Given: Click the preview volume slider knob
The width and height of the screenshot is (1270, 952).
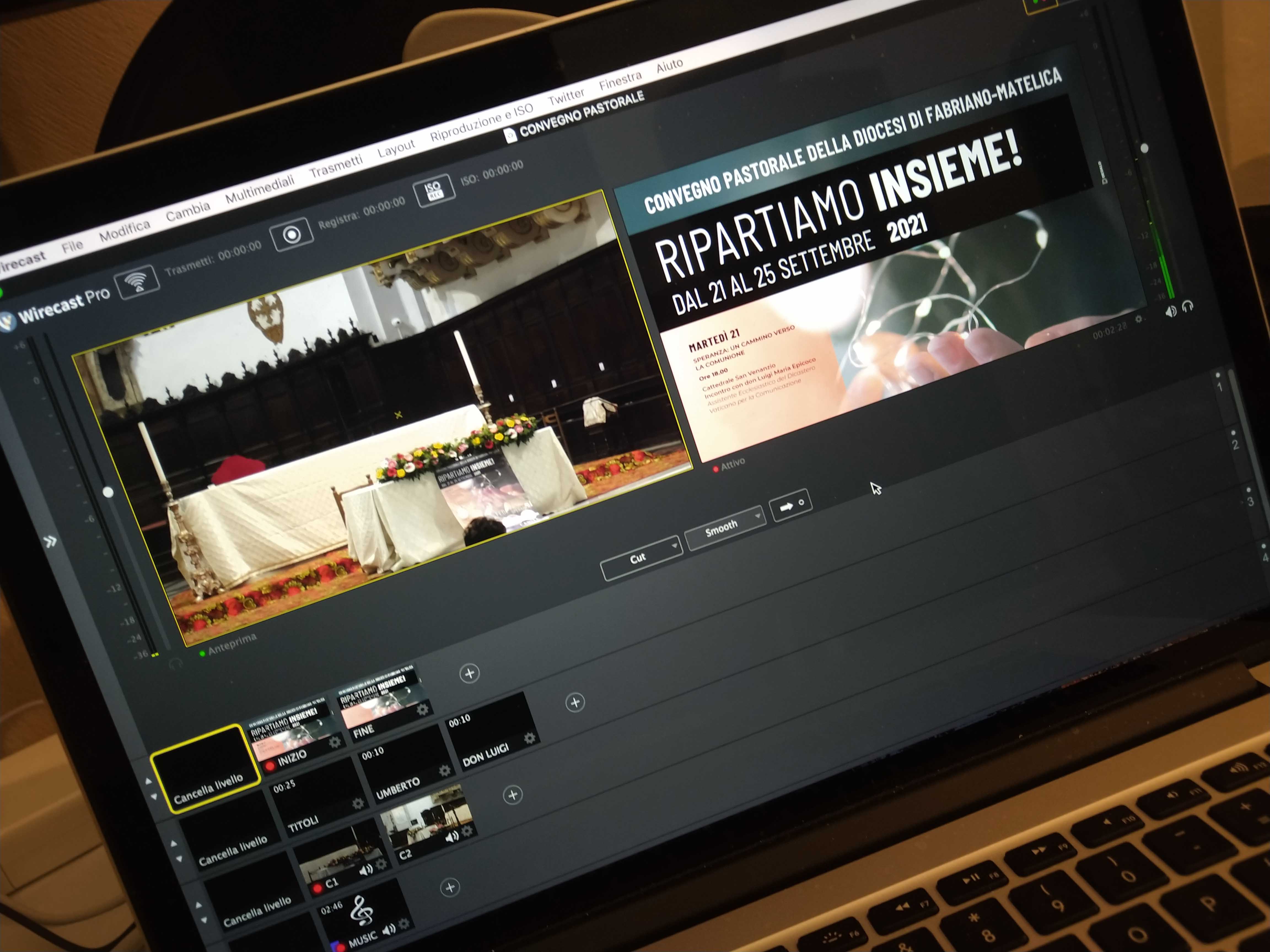Looking at the screenshot, I should pos(107,492).
